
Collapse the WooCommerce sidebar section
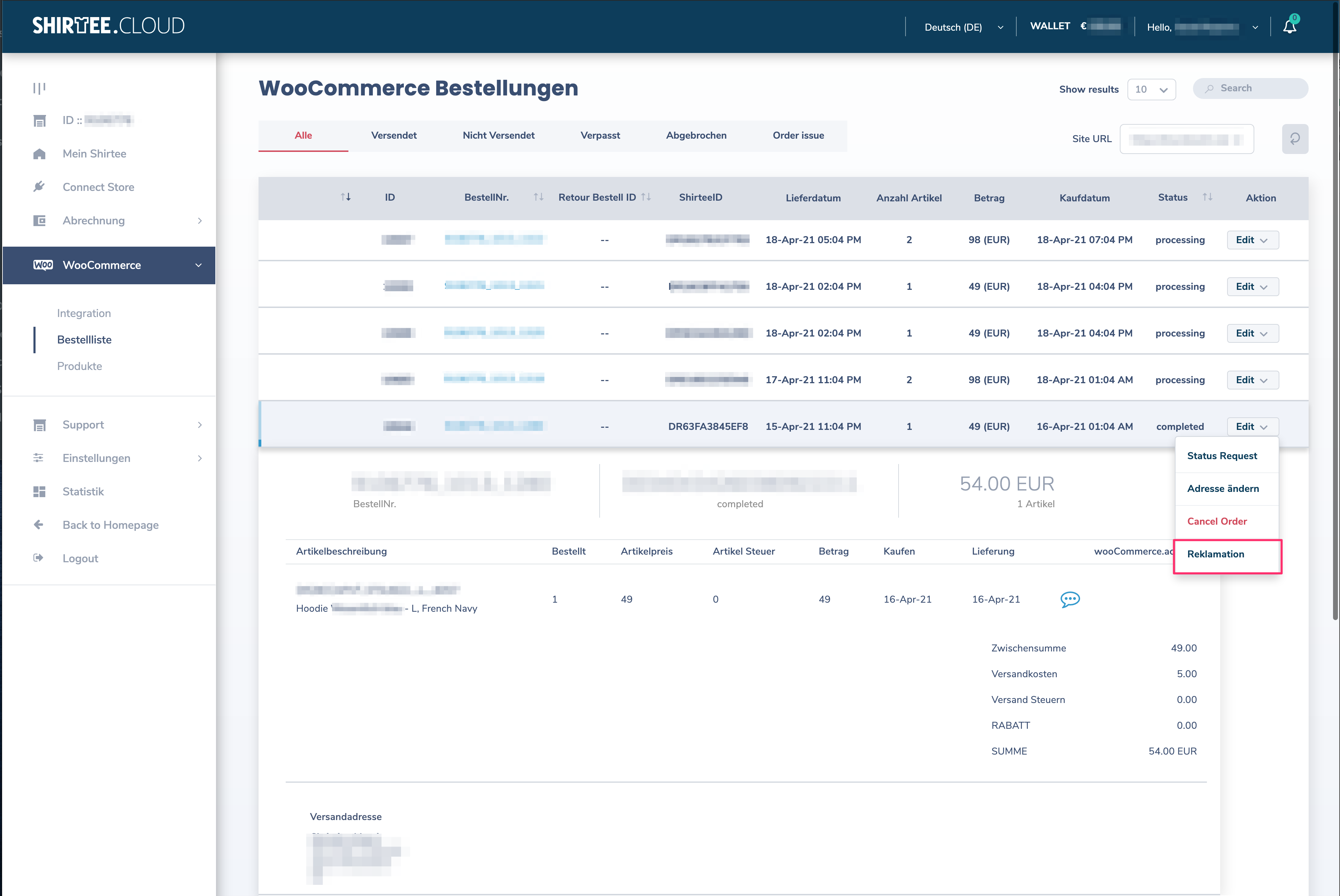109,265
